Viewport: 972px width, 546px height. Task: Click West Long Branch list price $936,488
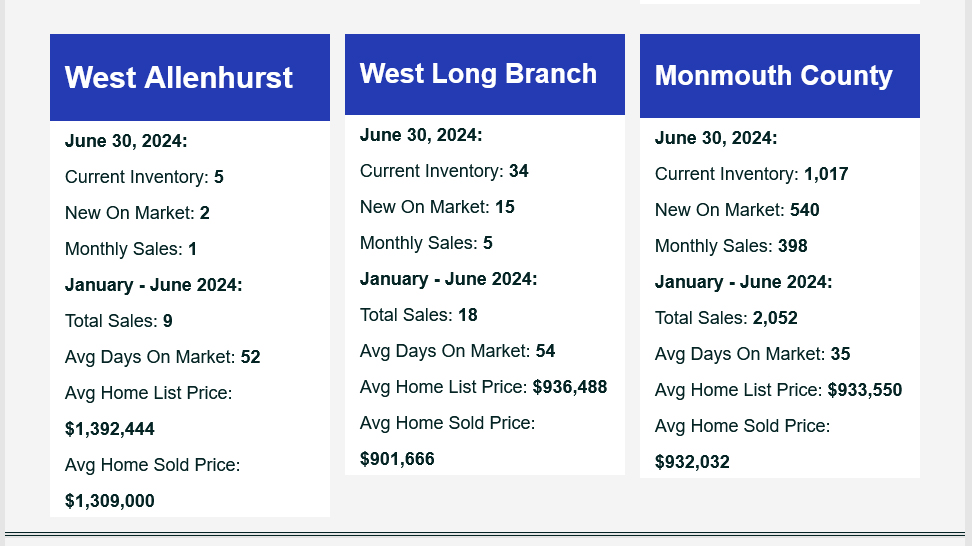(x=570, y=387)
